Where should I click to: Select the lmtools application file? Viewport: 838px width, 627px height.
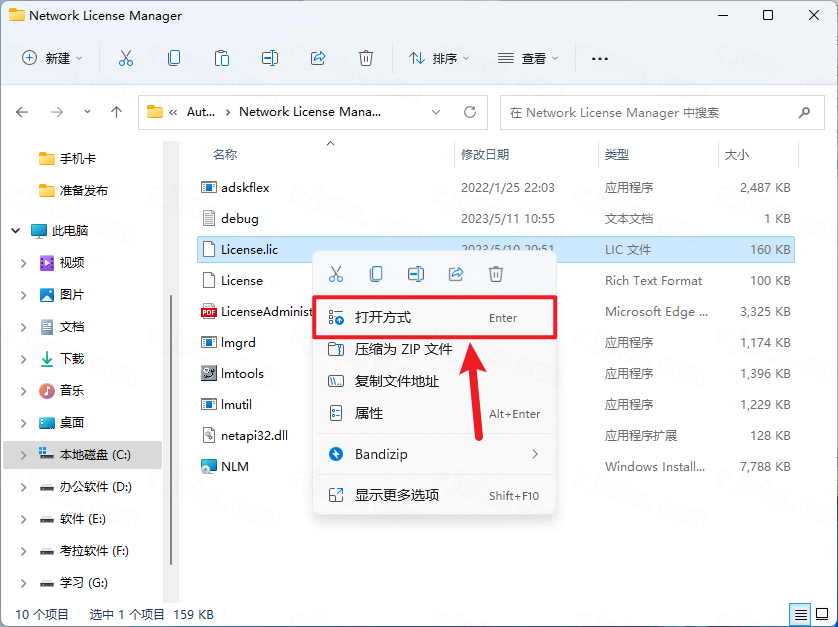click(x=242, y=374)
